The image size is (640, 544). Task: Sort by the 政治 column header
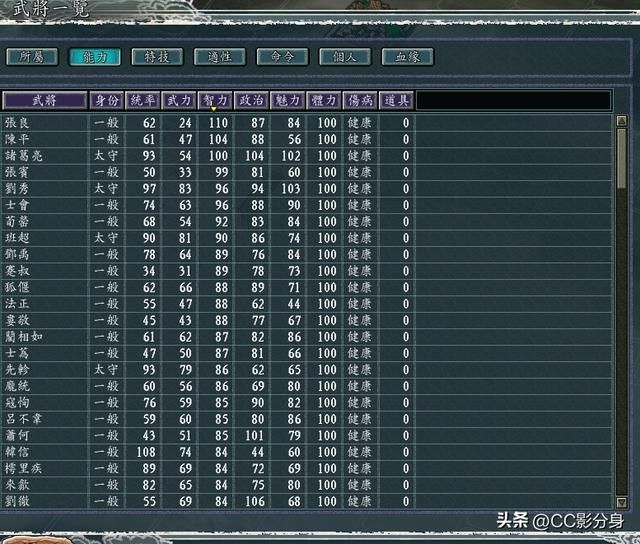251,100
